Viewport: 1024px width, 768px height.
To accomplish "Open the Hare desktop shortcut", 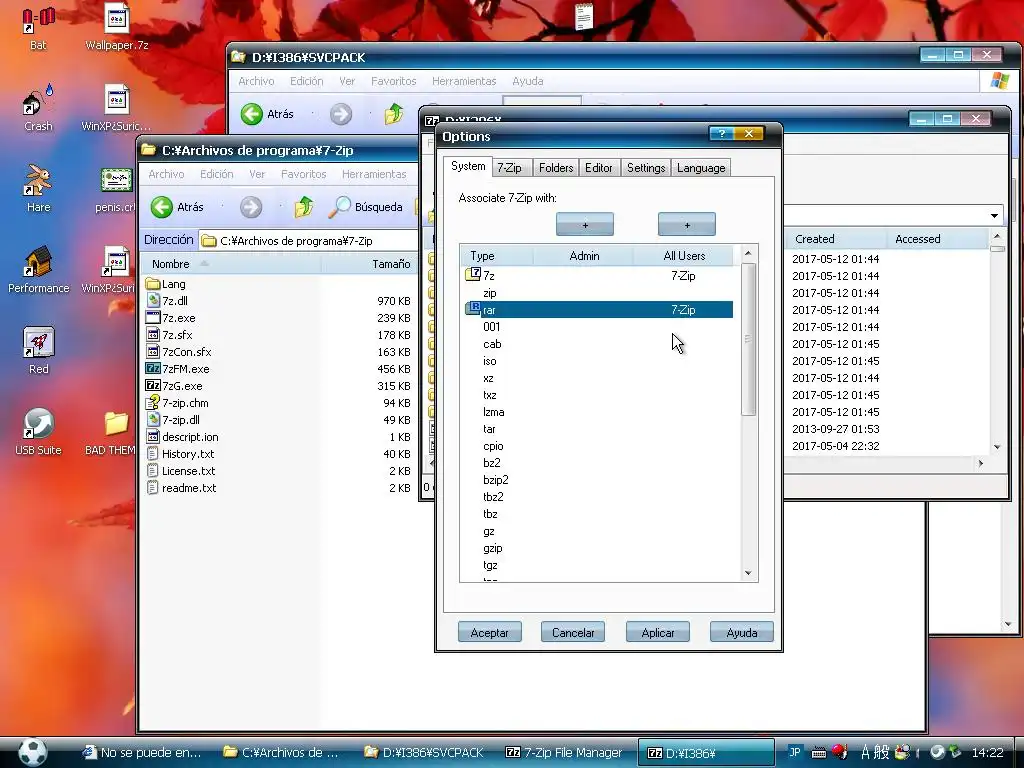I will tap(38, 188).
